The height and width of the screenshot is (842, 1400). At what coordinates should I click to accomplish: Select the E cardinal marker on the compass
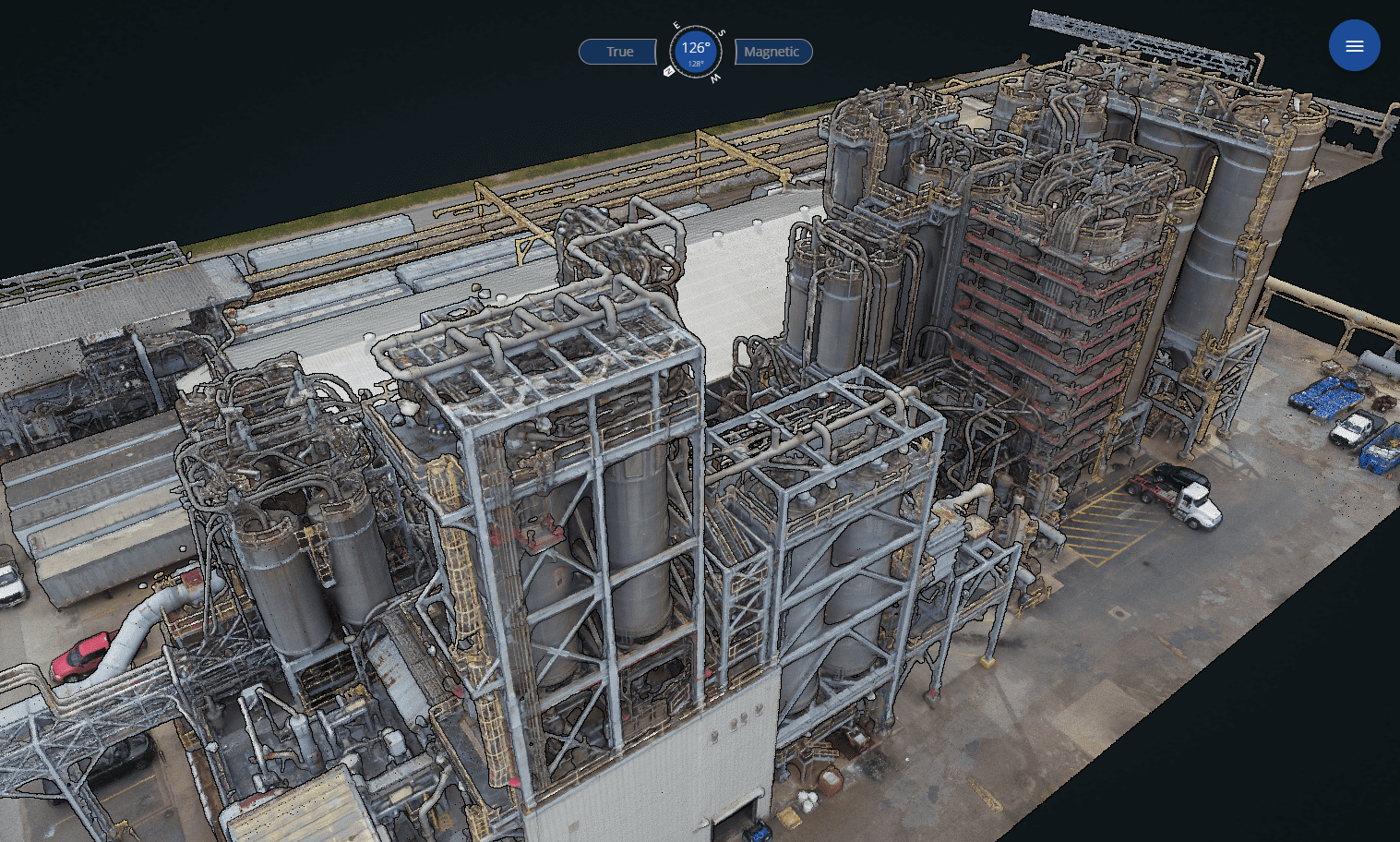click(x=676, y=24)
